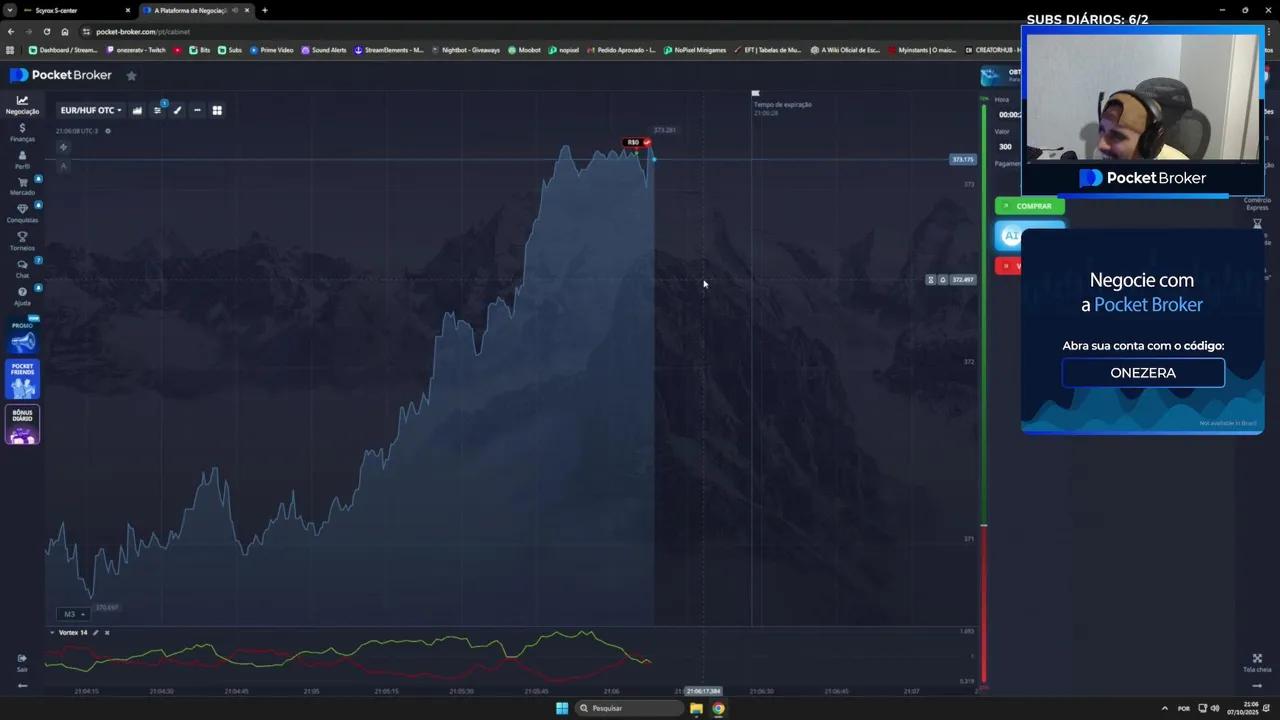Open the Pocket Friends tile
The height and width of the screenshot is (720, 1280).
tap(22, 379)
